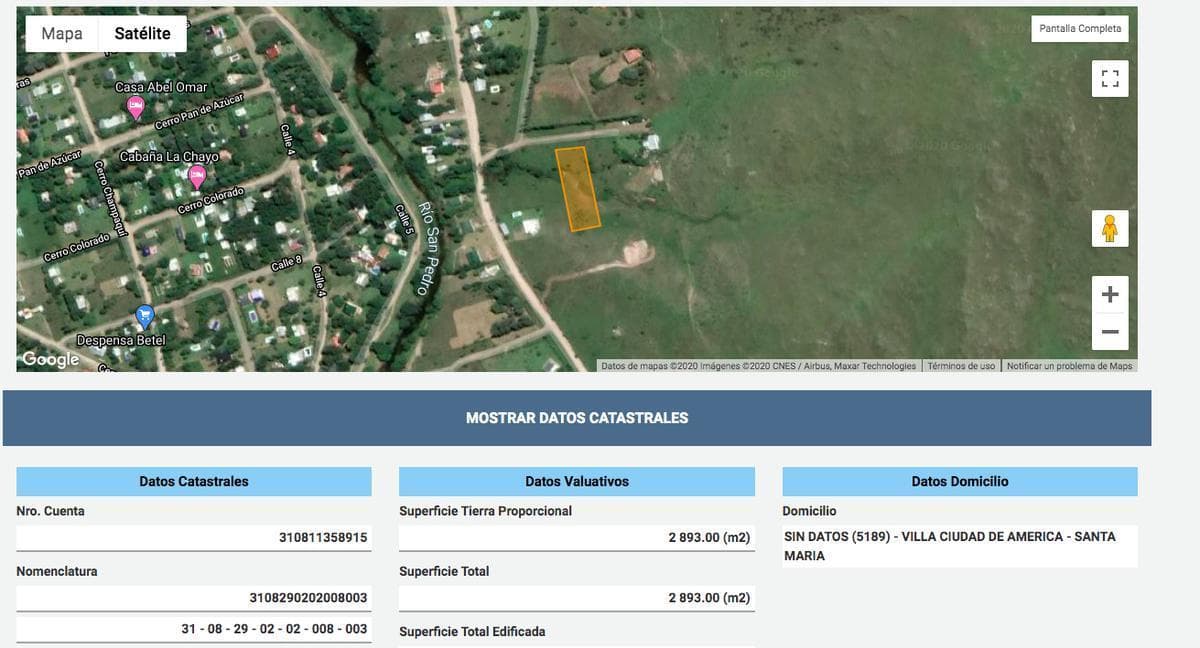Viewport: 1200px width, 648px height.
Task: Select the highlighted orange parcel polygon
Action: click(x=578, y=189)
